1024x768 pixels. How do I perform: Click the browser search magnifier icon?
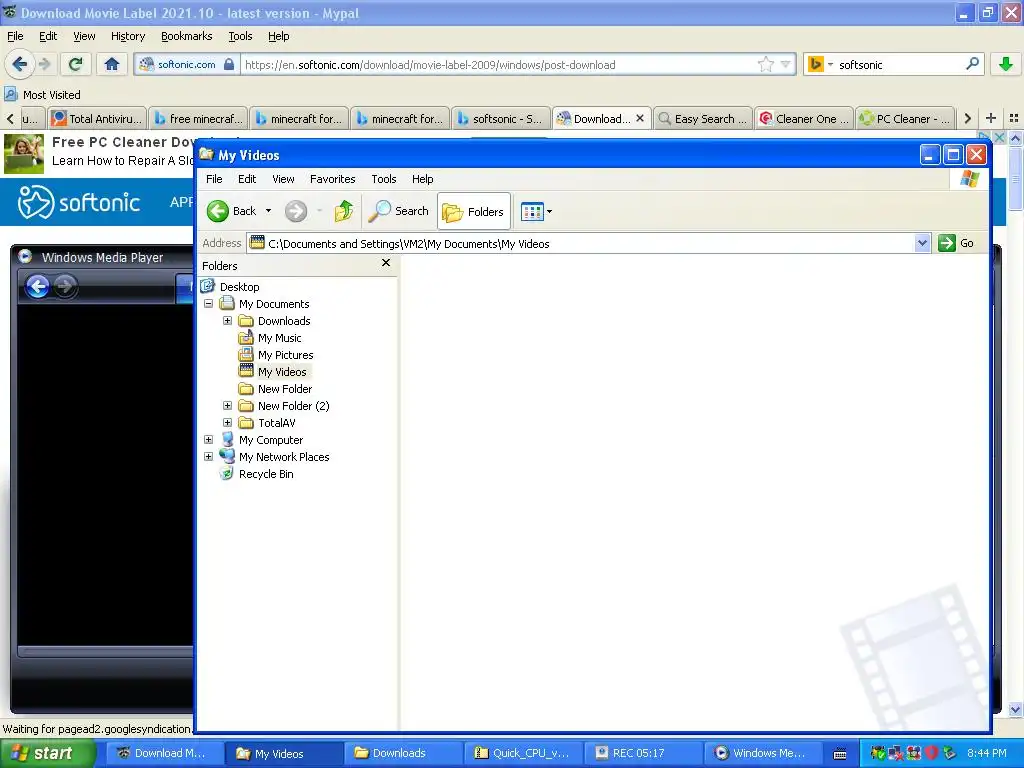coord(972,64)
